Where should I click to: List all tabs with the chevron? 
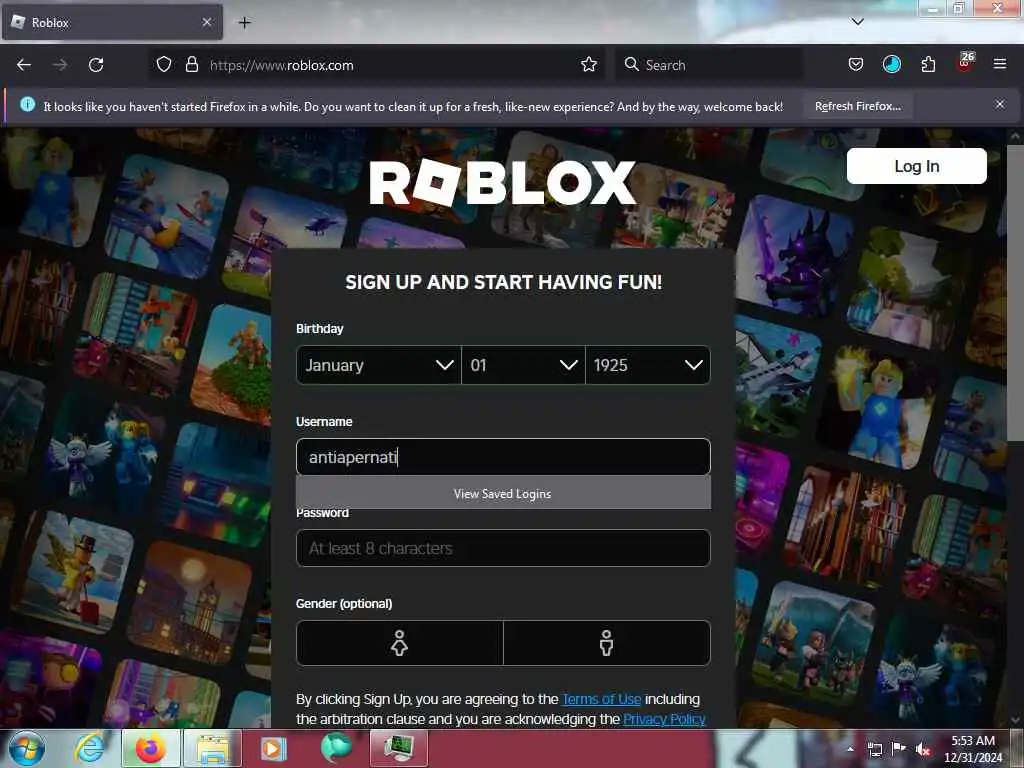[857, 22]
